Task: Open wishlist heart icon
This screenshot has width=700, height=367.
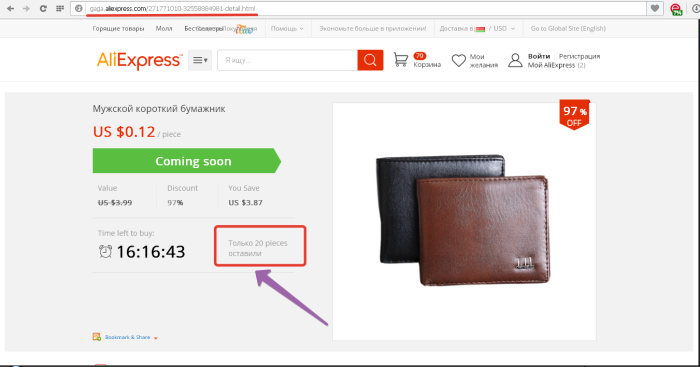Action: (458, 60)
